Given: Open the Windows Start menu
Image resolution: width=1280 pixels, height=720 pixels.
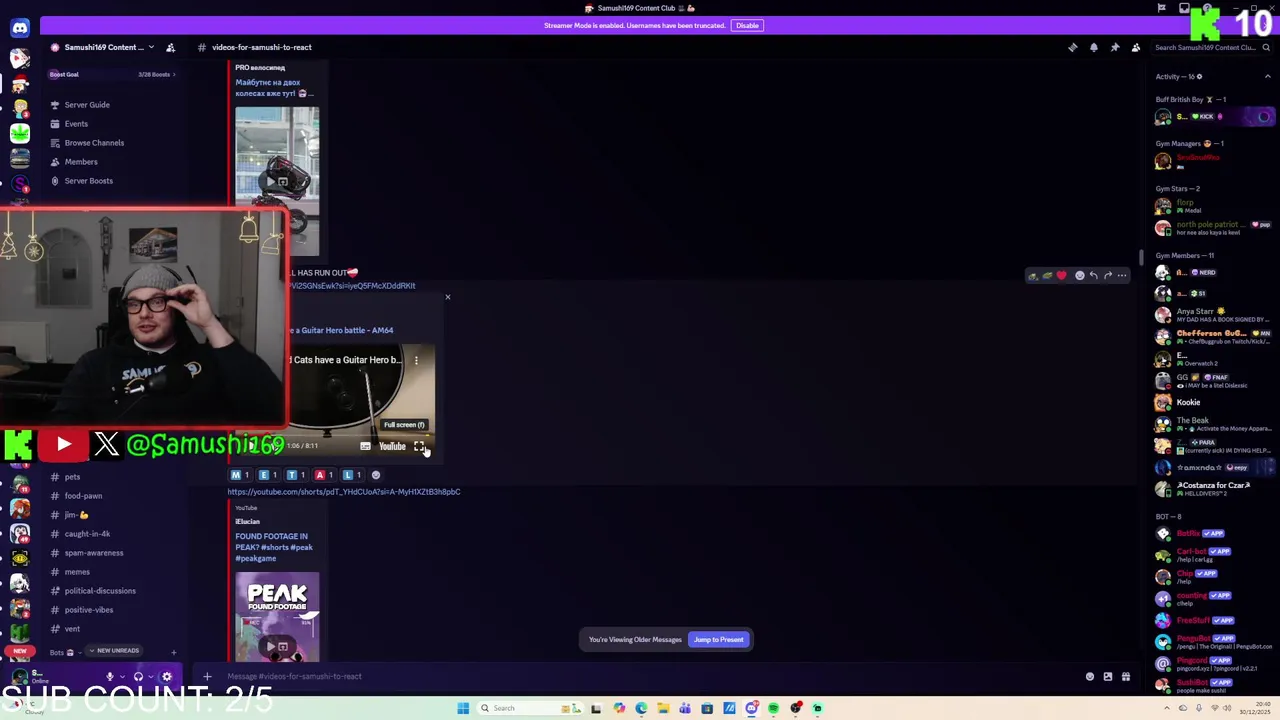Looking at the screenshot, I should point(463,708).
